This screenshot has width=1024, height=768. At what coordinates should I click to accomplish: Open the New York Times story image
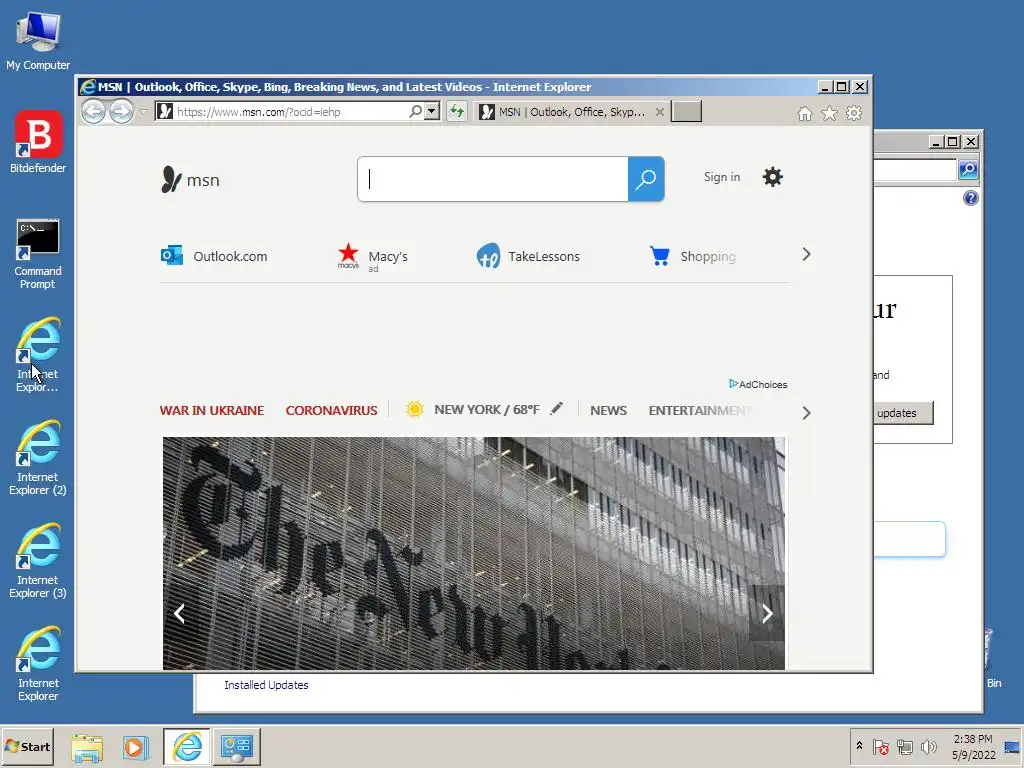click(473, 553)
